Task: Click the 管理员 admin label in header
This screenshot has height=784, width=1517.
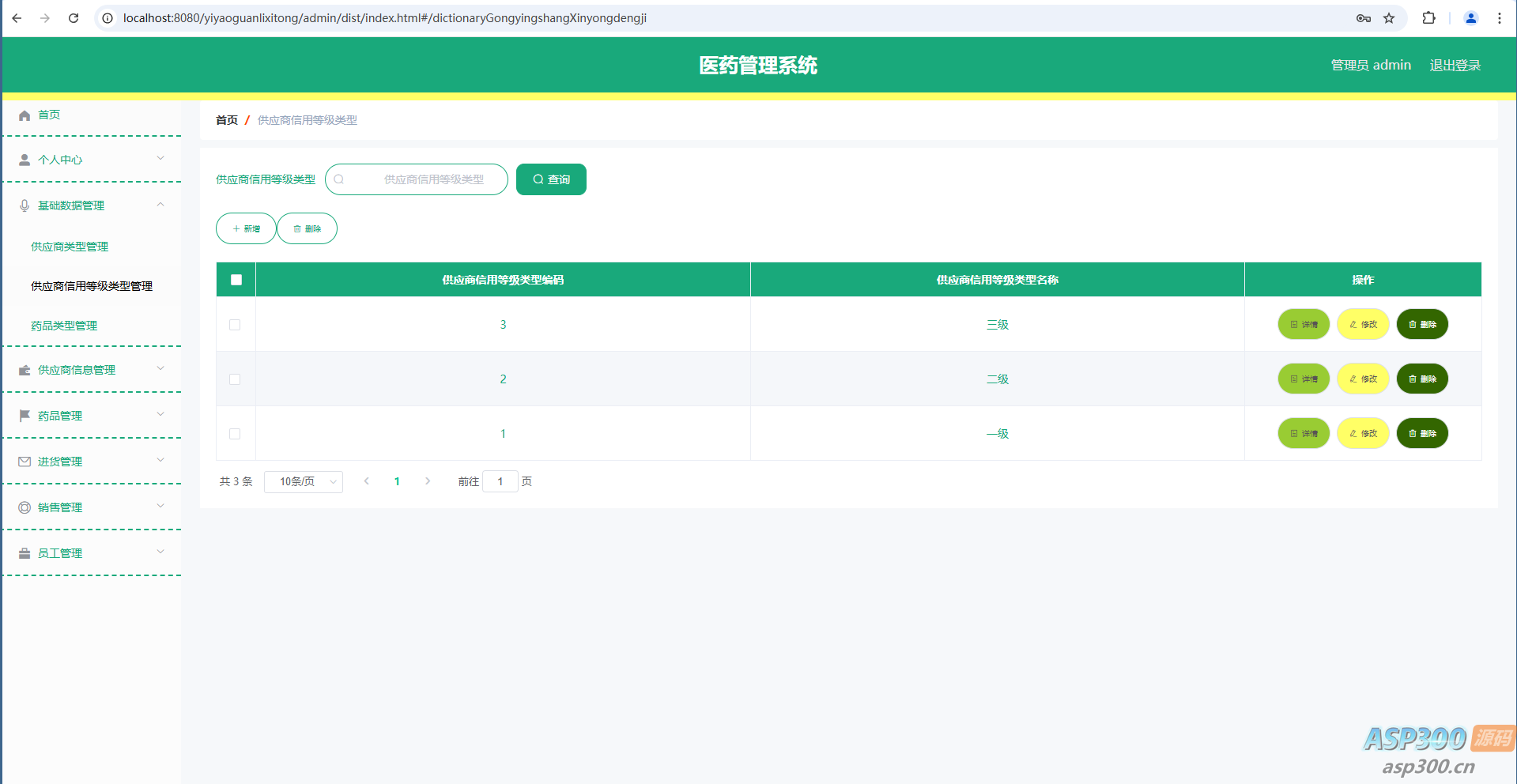Action: click(1371, 66)
